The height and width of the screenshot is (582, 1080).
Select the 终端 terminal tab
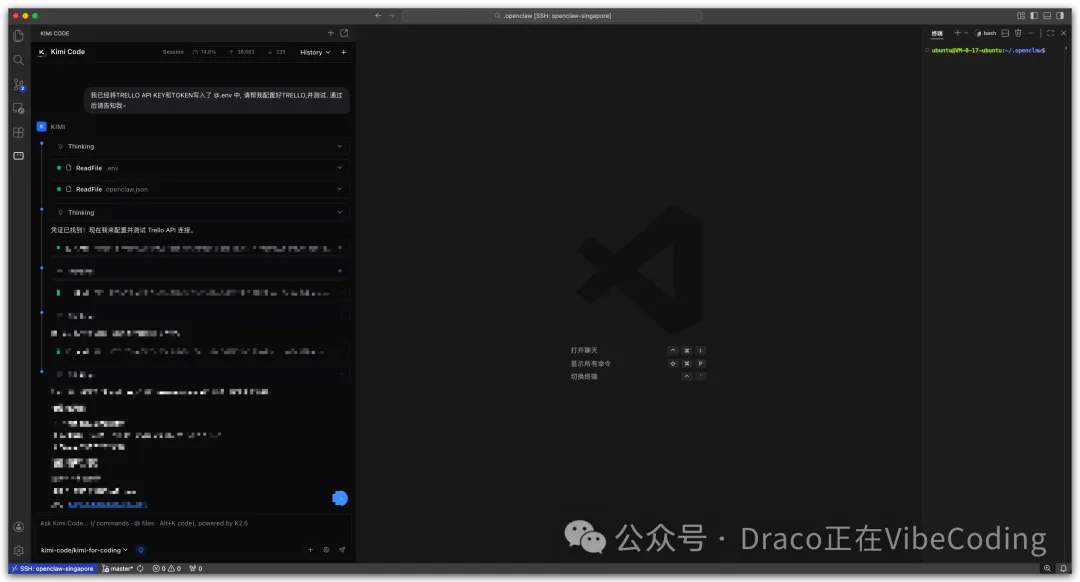[x=937, y=33]
